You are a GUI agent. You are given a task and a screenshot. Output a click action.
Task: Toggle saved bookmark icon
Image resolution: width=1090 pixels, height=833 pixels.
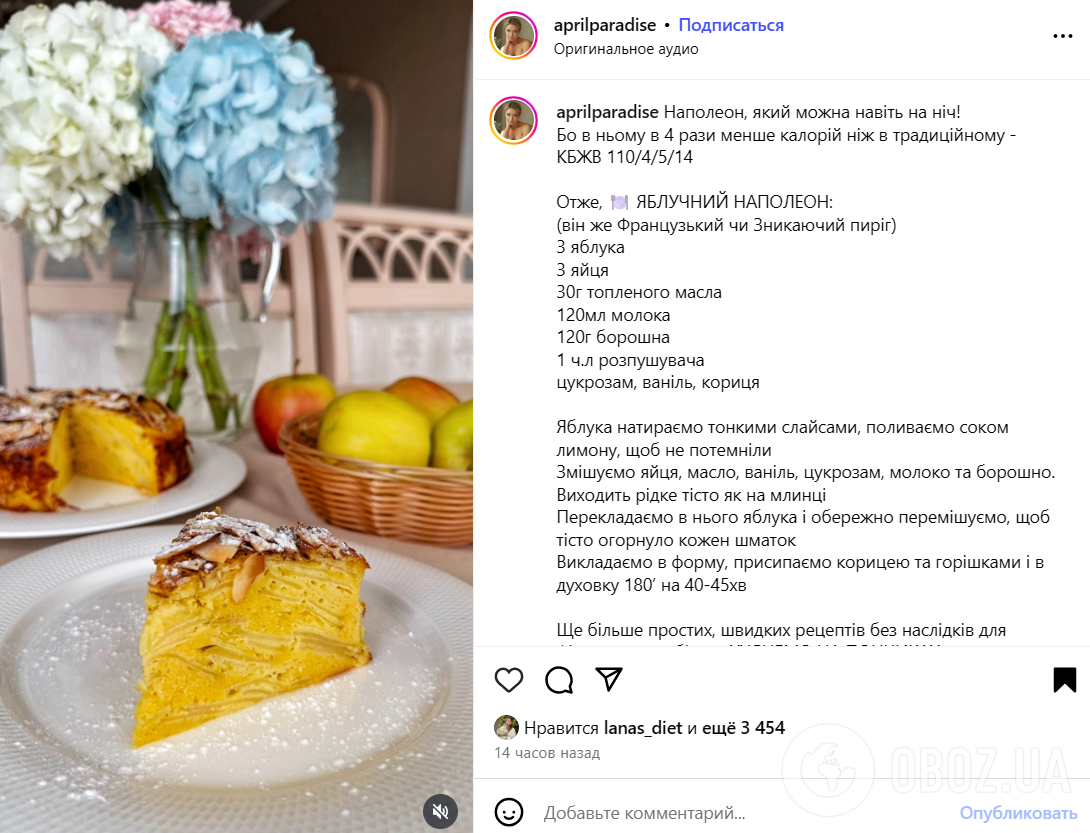coord(1064,679)
